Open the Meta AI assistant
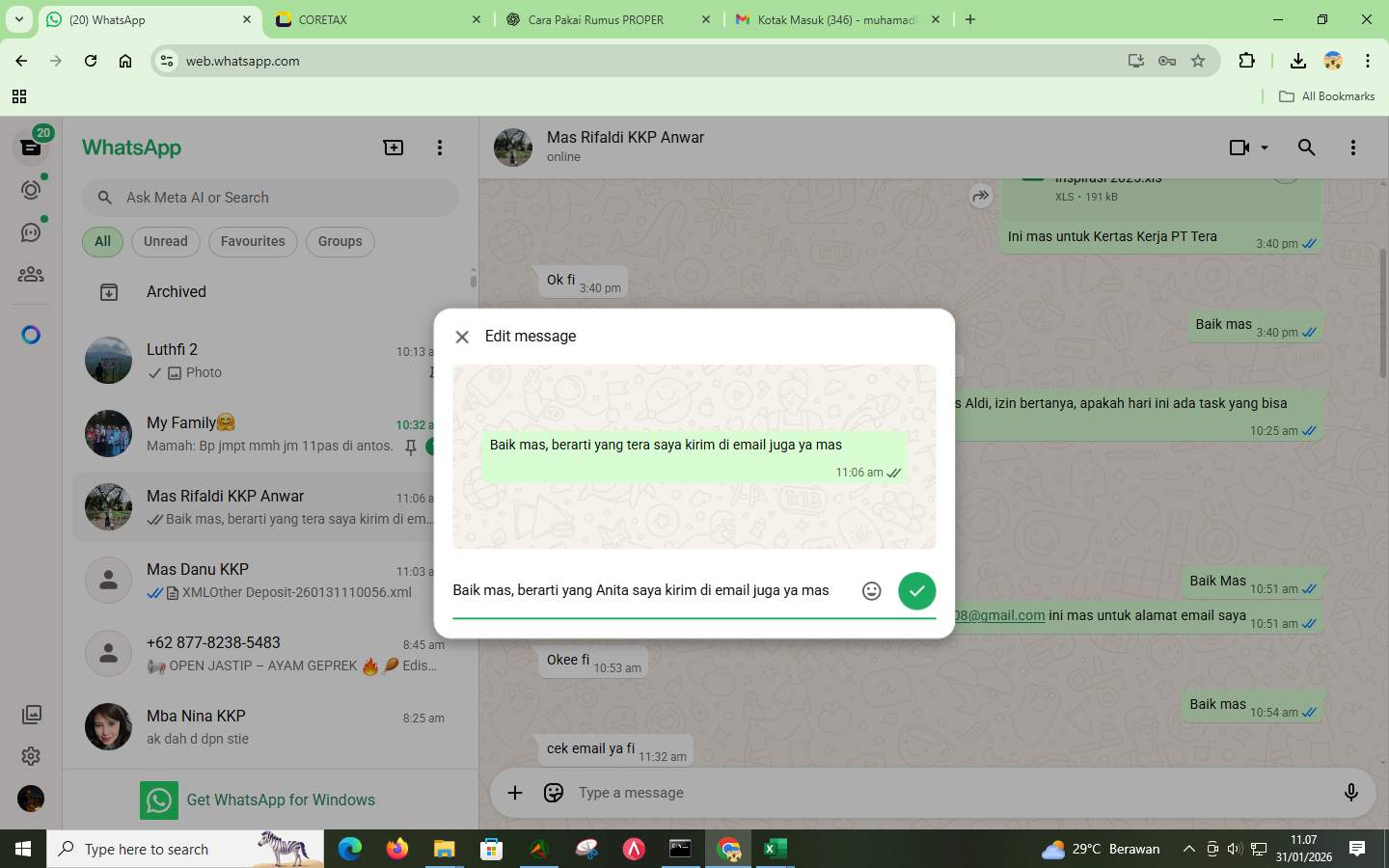The image size is (1389, 868). [30, 333]
